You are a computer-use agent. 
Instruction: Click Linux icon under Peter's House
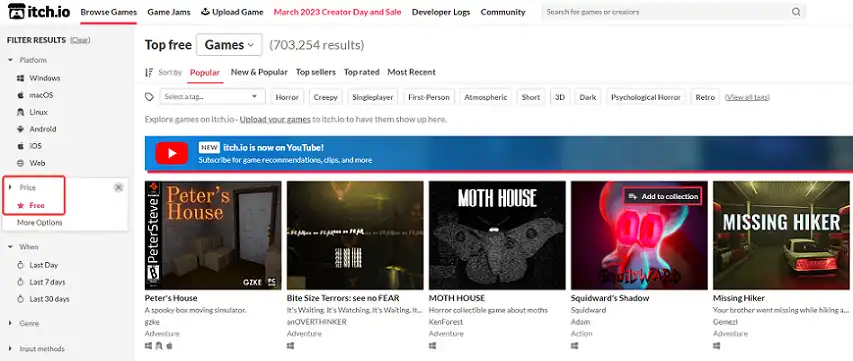pyautogui.click(x=159, y=346)
